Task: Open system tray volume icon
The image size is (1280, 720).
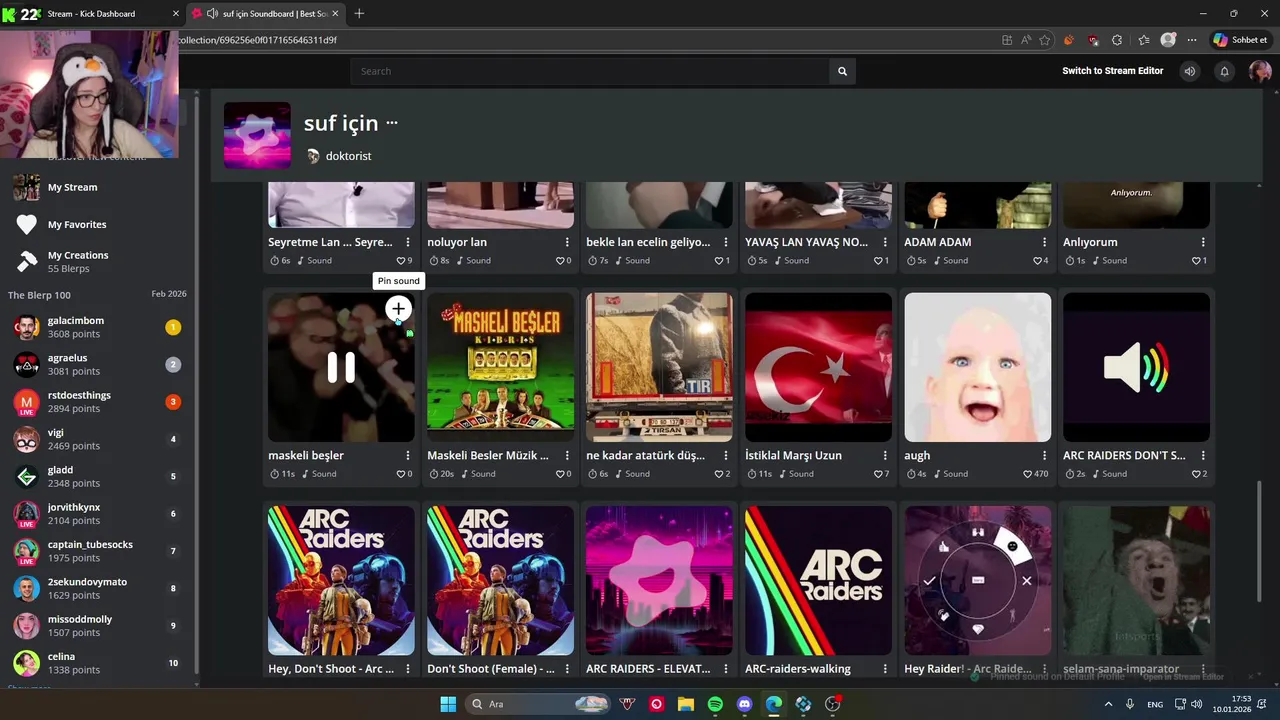Action: pos(1197,704)
